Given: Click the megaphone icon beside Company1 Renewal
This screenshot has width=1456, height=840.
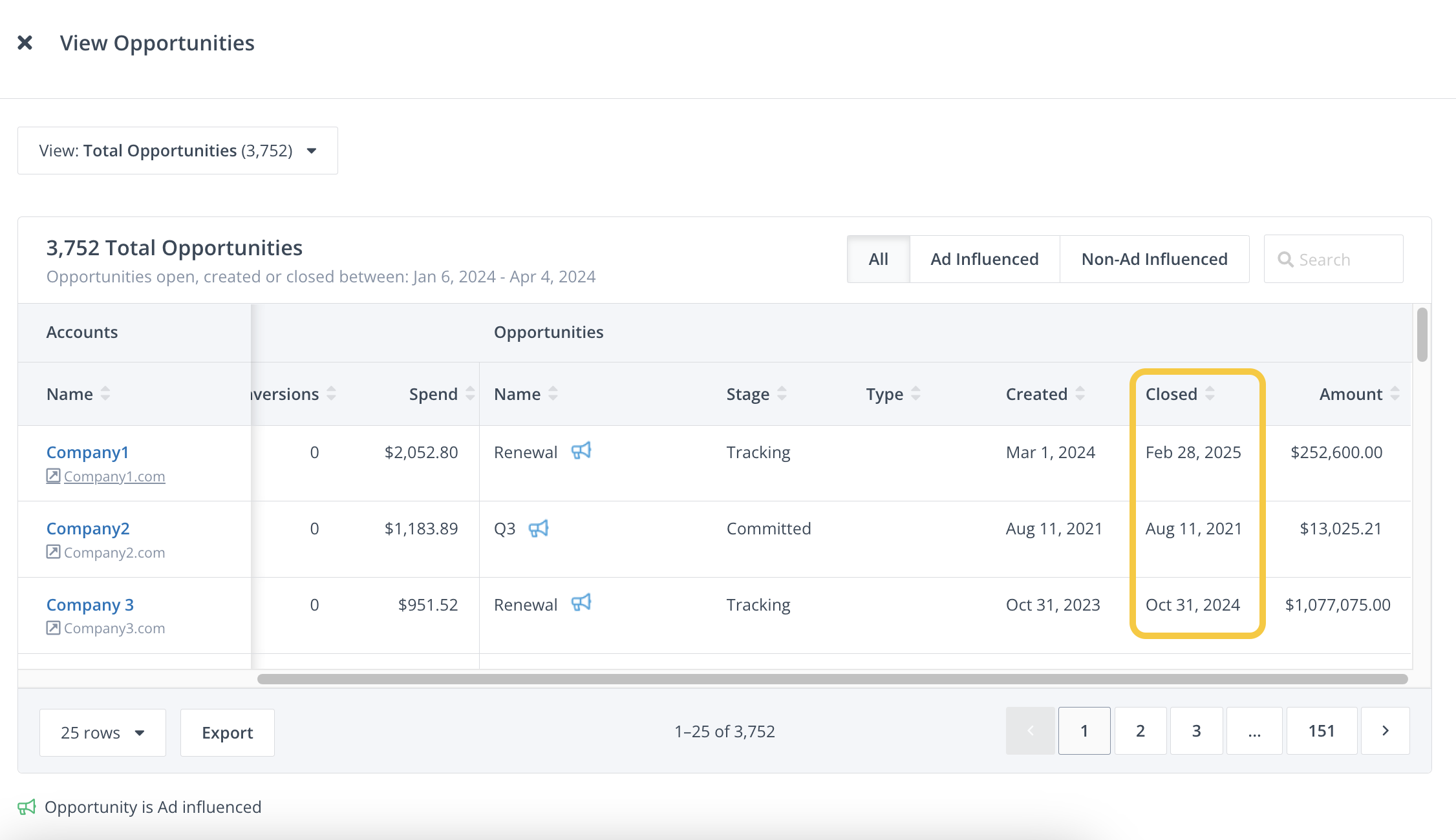Looking at the screenshot, I should tap(581, 451).
